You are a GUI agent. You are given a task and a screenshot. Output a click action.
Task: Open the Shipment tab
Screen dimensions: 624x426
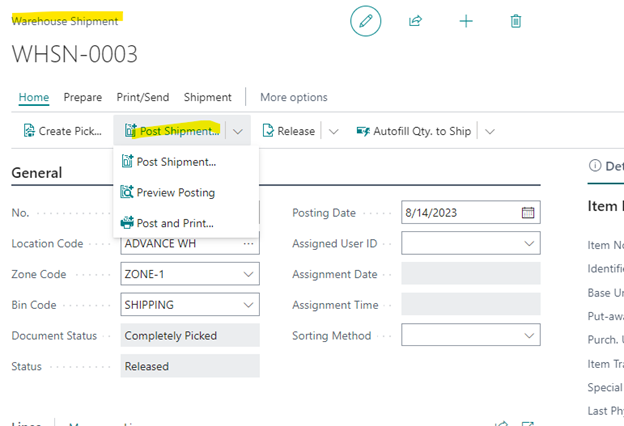(x=207, y=97)
